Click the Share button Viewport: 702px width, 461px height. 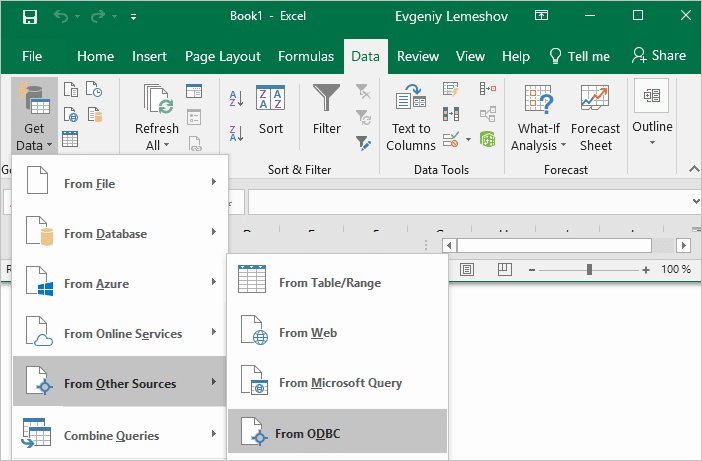pos(658,56)
